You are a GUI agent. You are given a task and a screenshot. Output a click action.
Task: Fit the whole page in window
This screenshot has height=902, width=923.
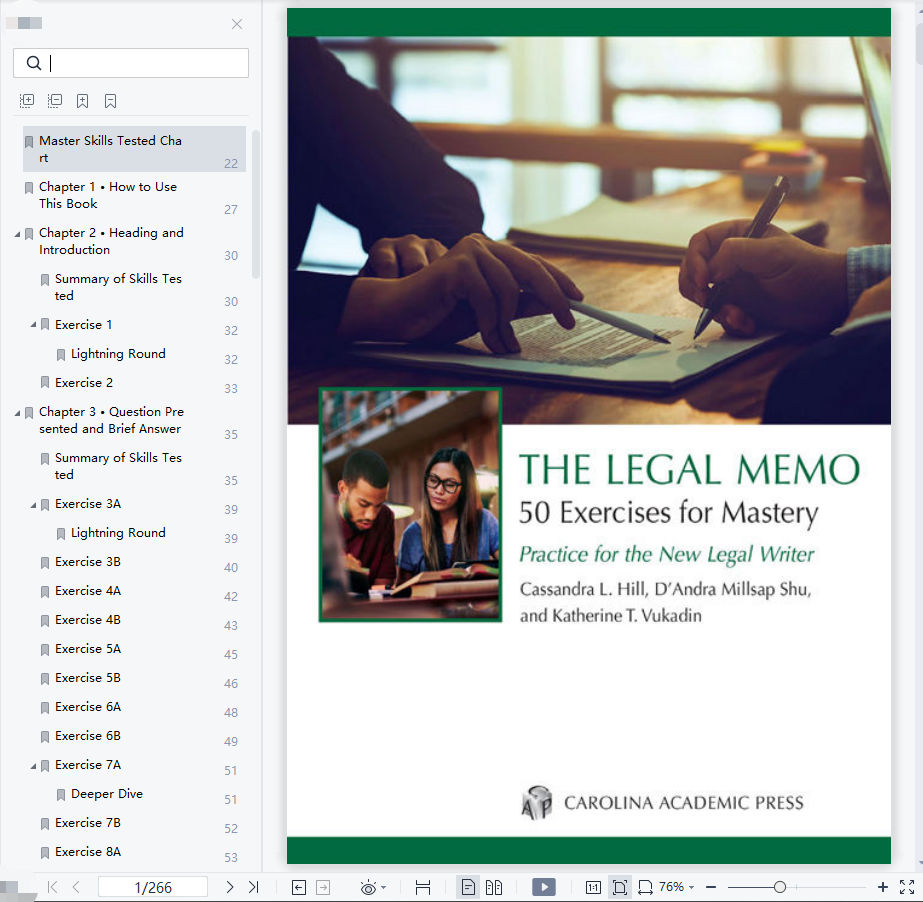point(620,887)
